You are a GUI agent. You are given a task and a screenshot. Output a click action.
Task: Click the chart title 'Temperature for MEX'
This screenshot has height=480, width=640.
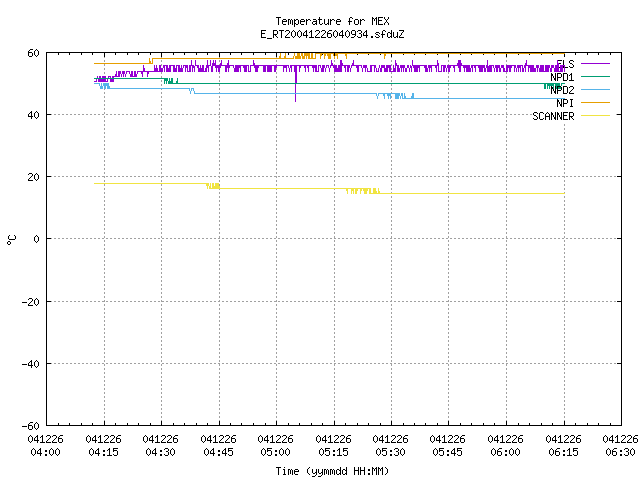coord(332,21)
